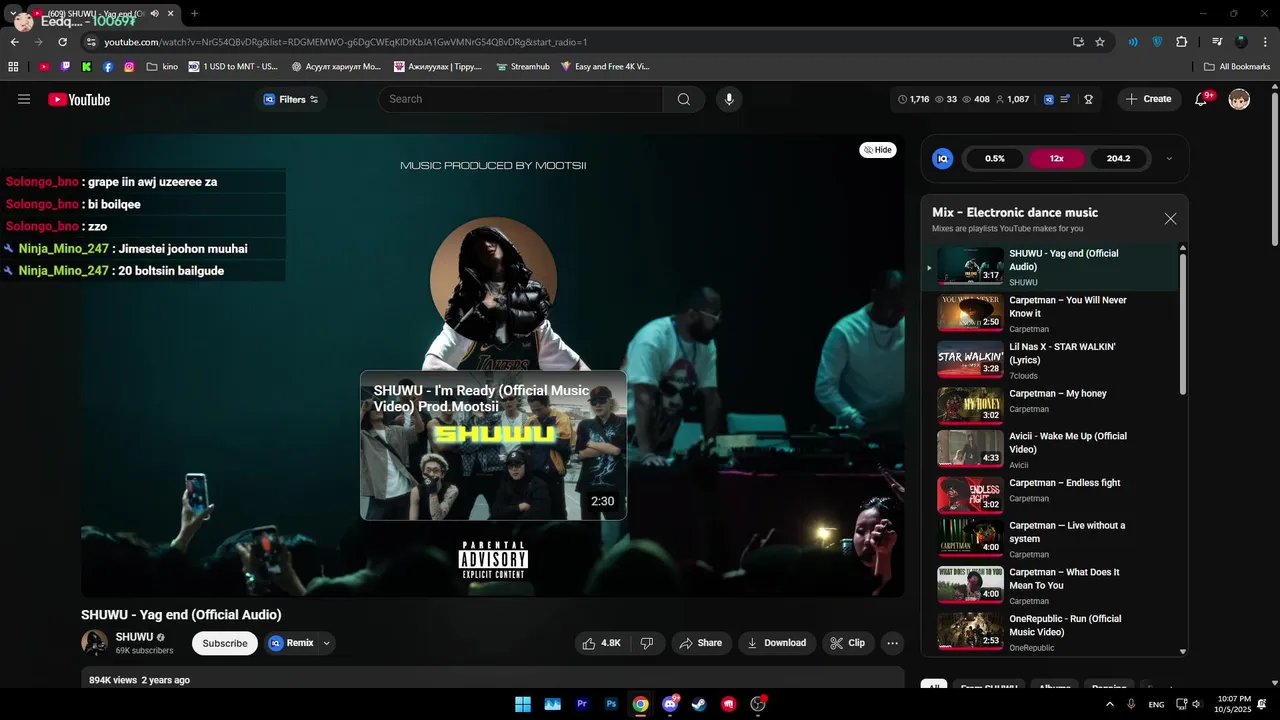Select the 12x vidIQ pill
The image size is (1280, 720).
coord(1056,158)
